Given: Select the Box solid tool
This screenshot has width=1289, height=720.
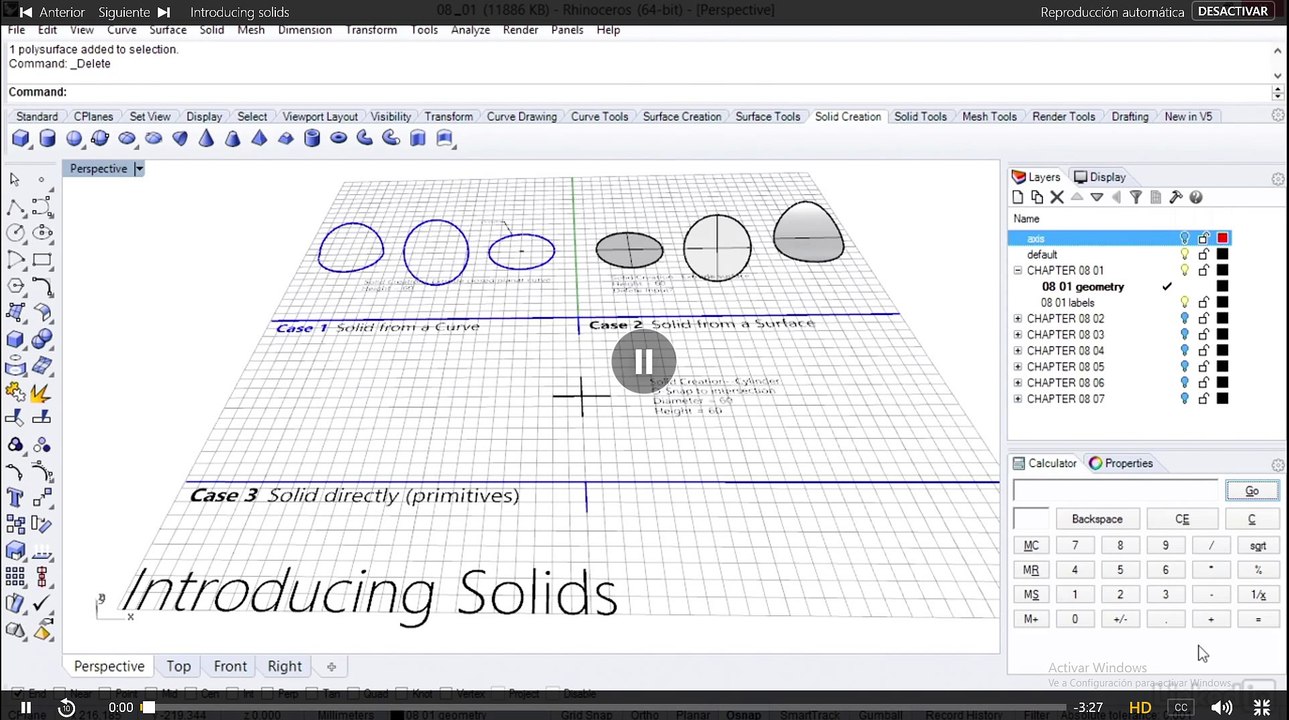Looking at the screenshot, I should click(20, 138).
